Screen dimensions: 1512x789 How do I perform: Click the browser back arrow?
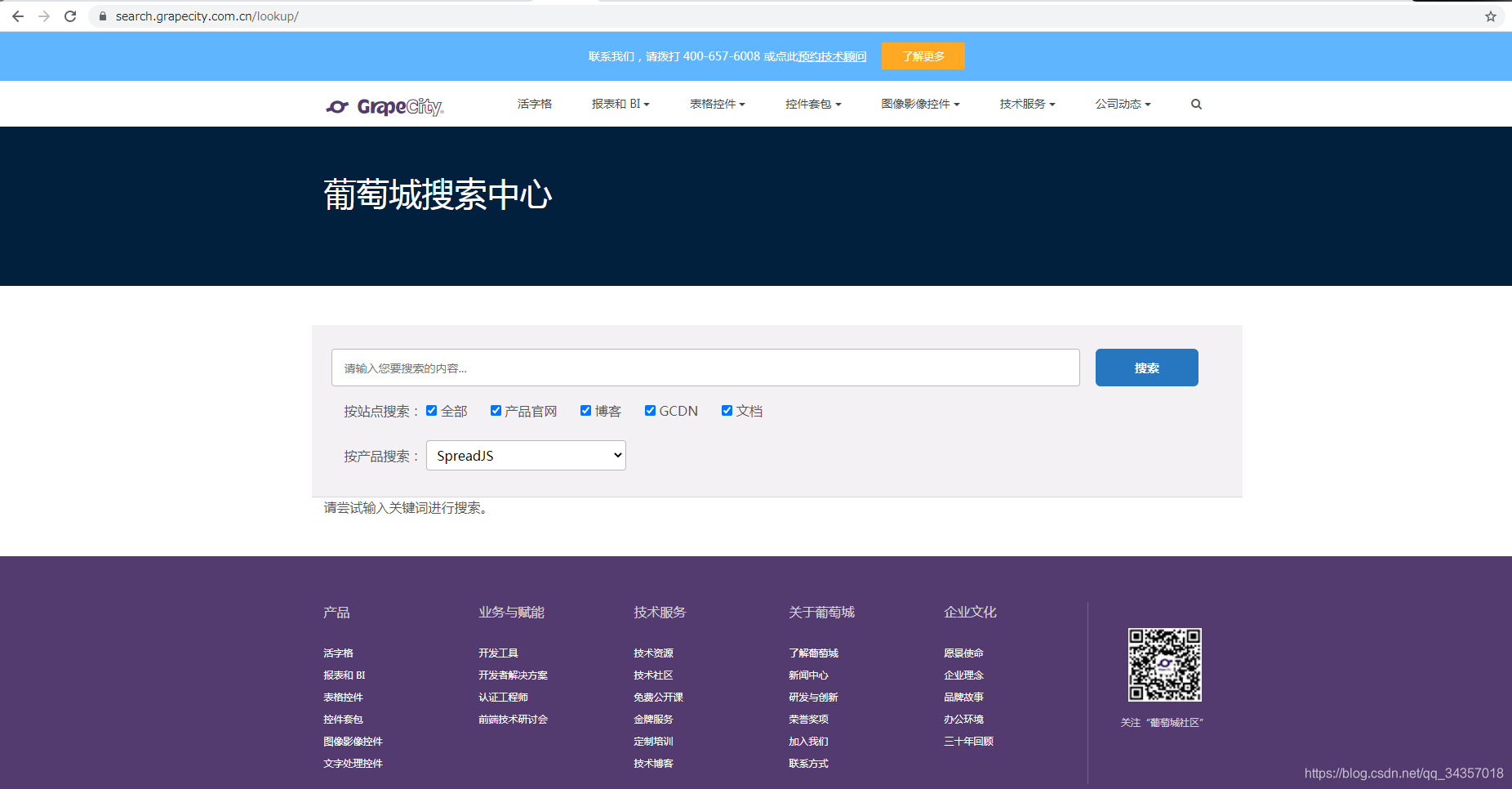tap(17, 16)
